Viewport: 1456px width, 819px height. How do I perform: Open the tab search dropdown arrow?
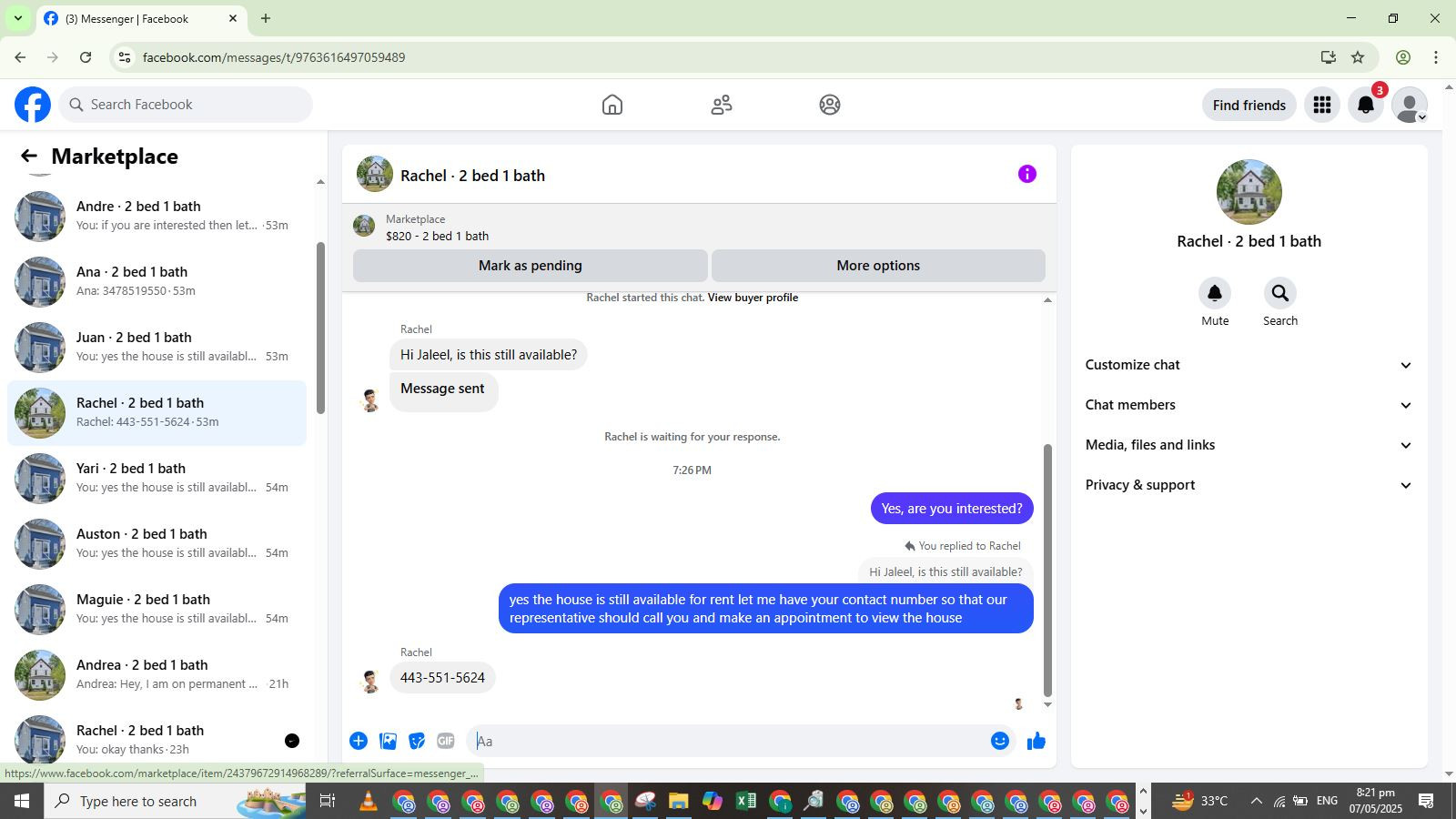pos(17,18)
